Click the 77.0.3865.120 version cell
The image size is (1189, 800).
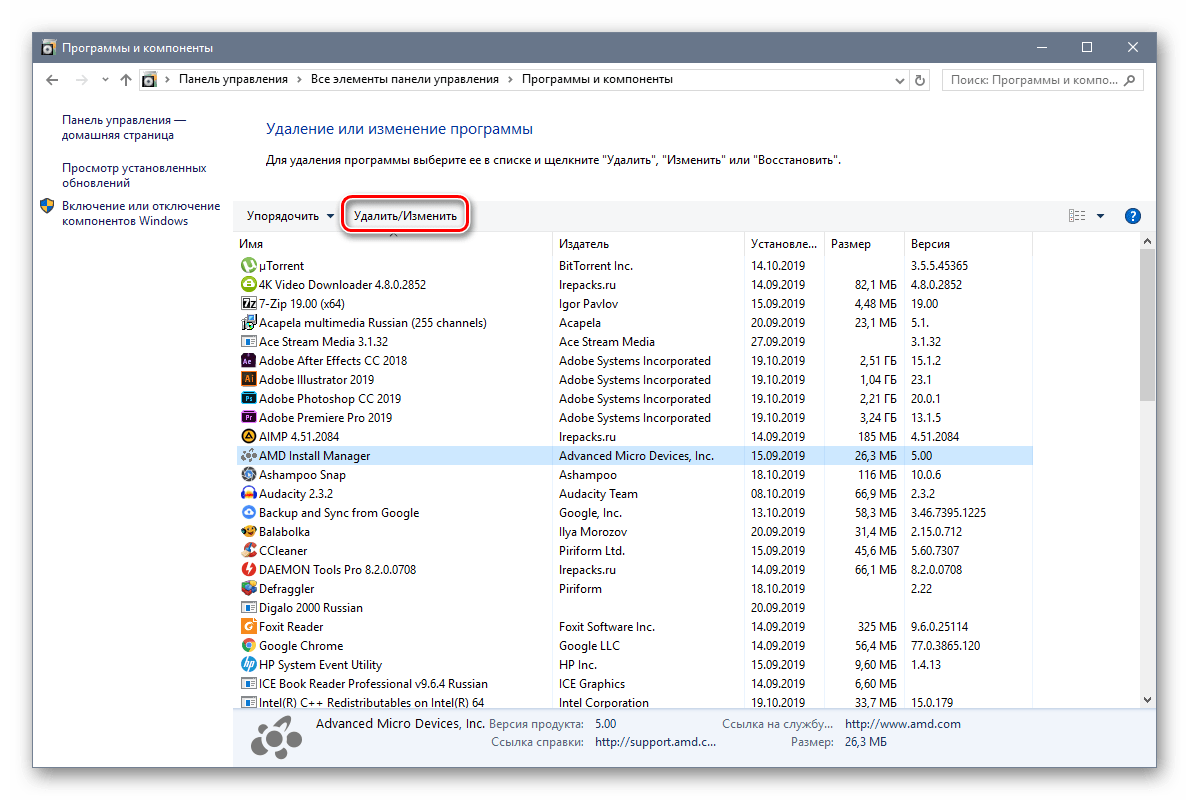coord(945,645)
